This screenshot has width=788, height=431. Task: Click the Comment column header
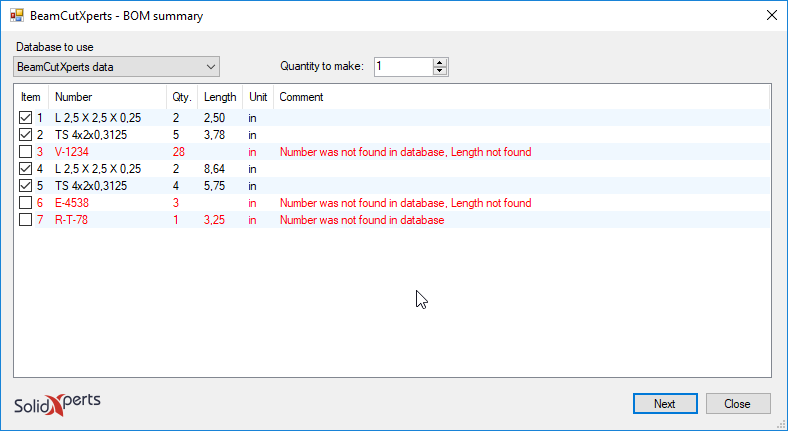pos(521,97)
